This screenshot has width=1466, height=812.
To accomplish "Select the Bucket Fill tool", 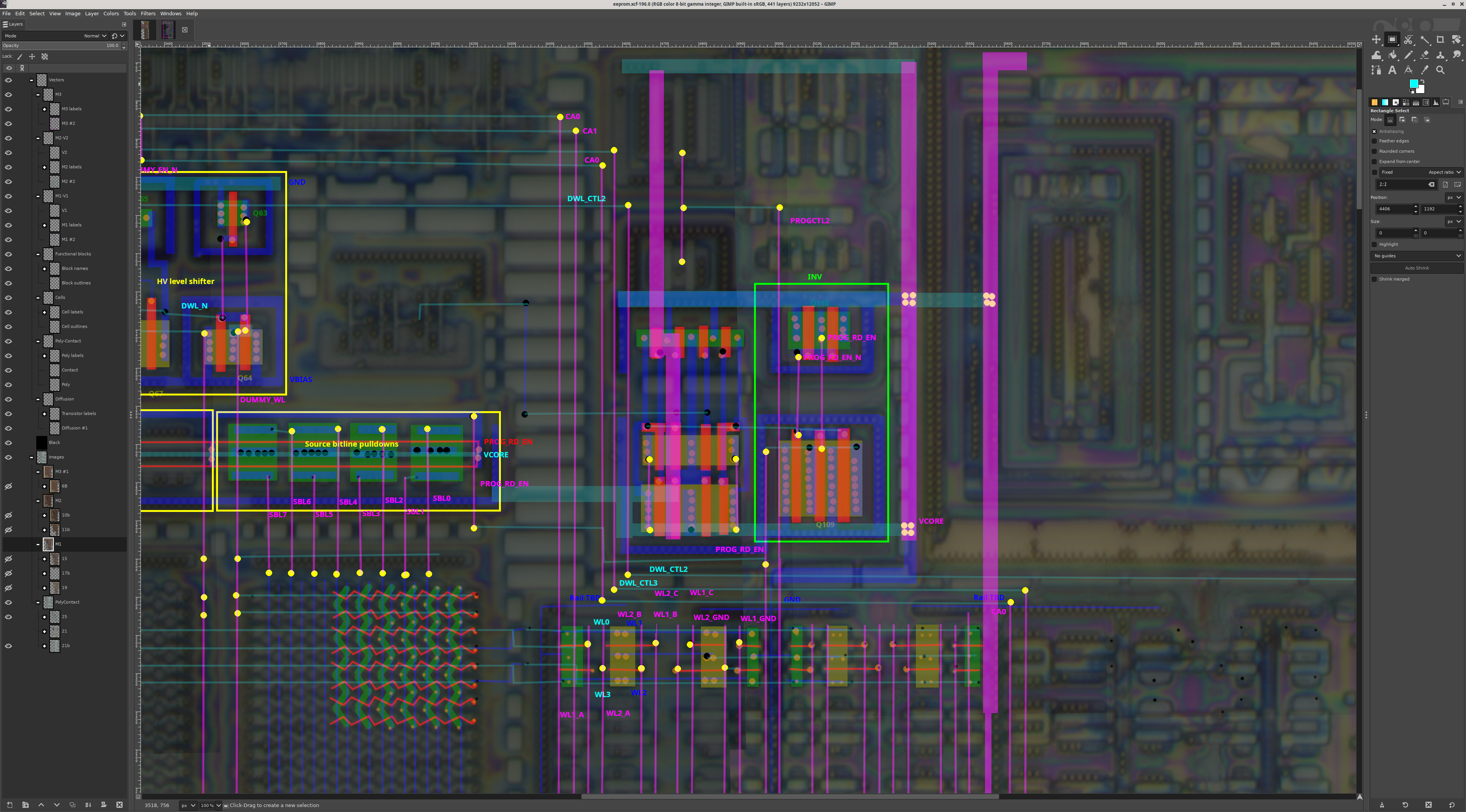I will click(x=1393, y=55).
